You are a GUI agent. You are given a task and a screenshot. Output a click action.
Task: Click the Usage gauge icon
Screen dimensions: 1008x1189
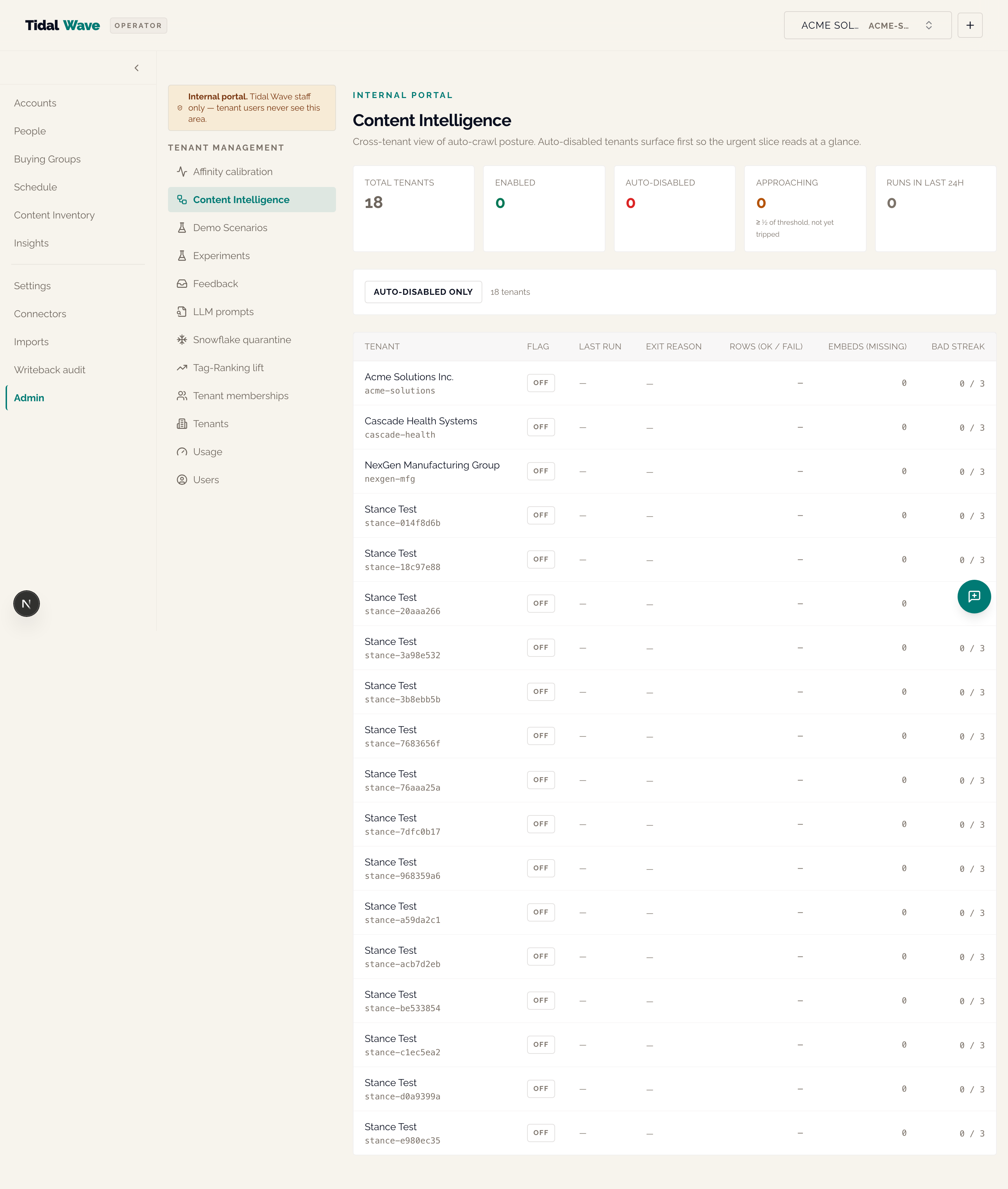coord(182,452)
